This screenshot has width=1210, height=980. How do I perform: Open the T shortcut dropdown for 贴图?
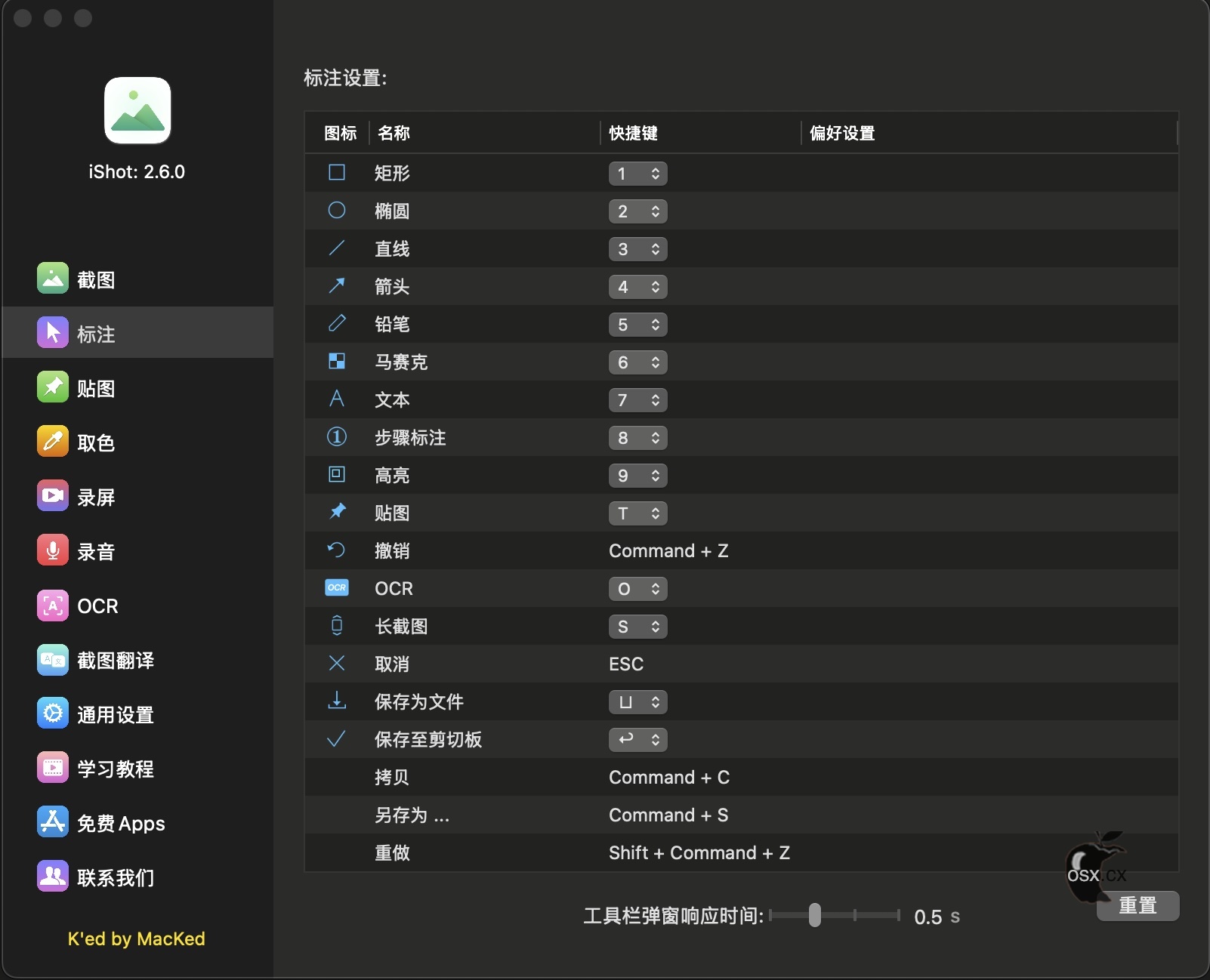tap(638, 513)
